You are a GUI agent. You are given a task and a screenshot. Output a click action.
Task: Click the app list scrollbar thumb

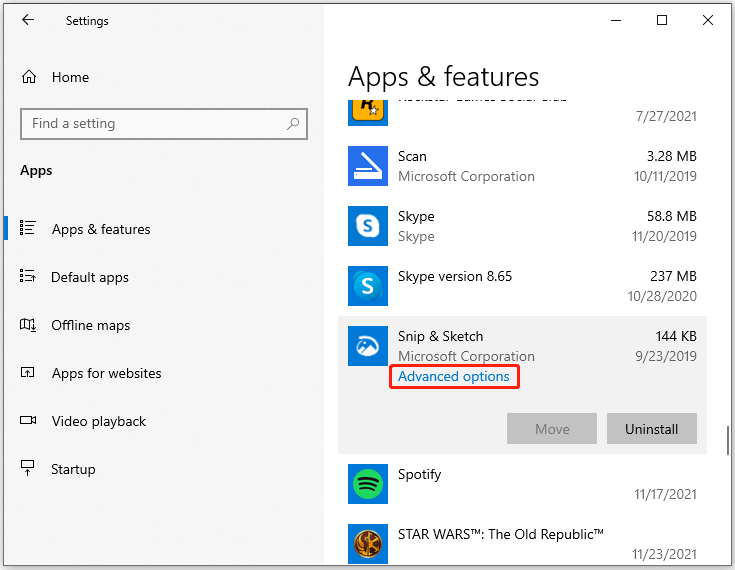pyautogui.click(x=728, y=440)
